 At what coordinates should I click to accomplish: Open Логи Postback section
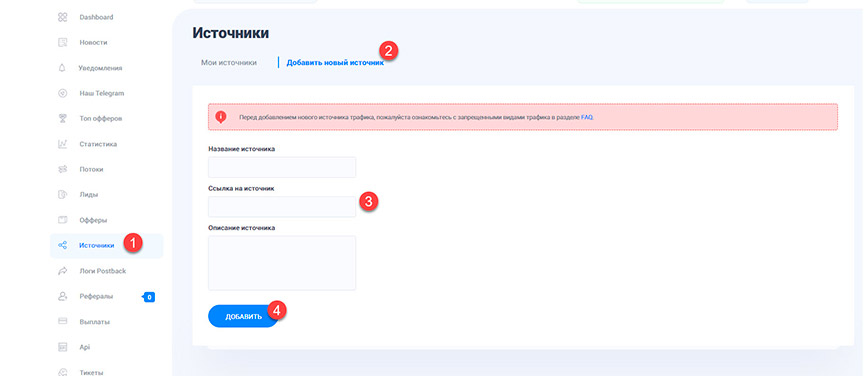(x=102, y=271)
